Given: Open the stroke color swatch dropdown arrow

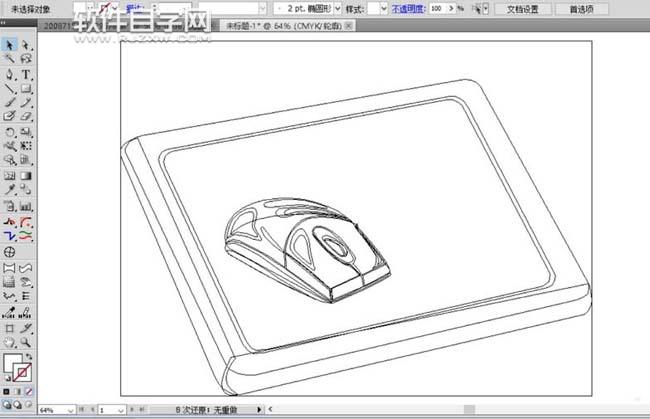Looking at the screenshot, I should coord(115,8).
